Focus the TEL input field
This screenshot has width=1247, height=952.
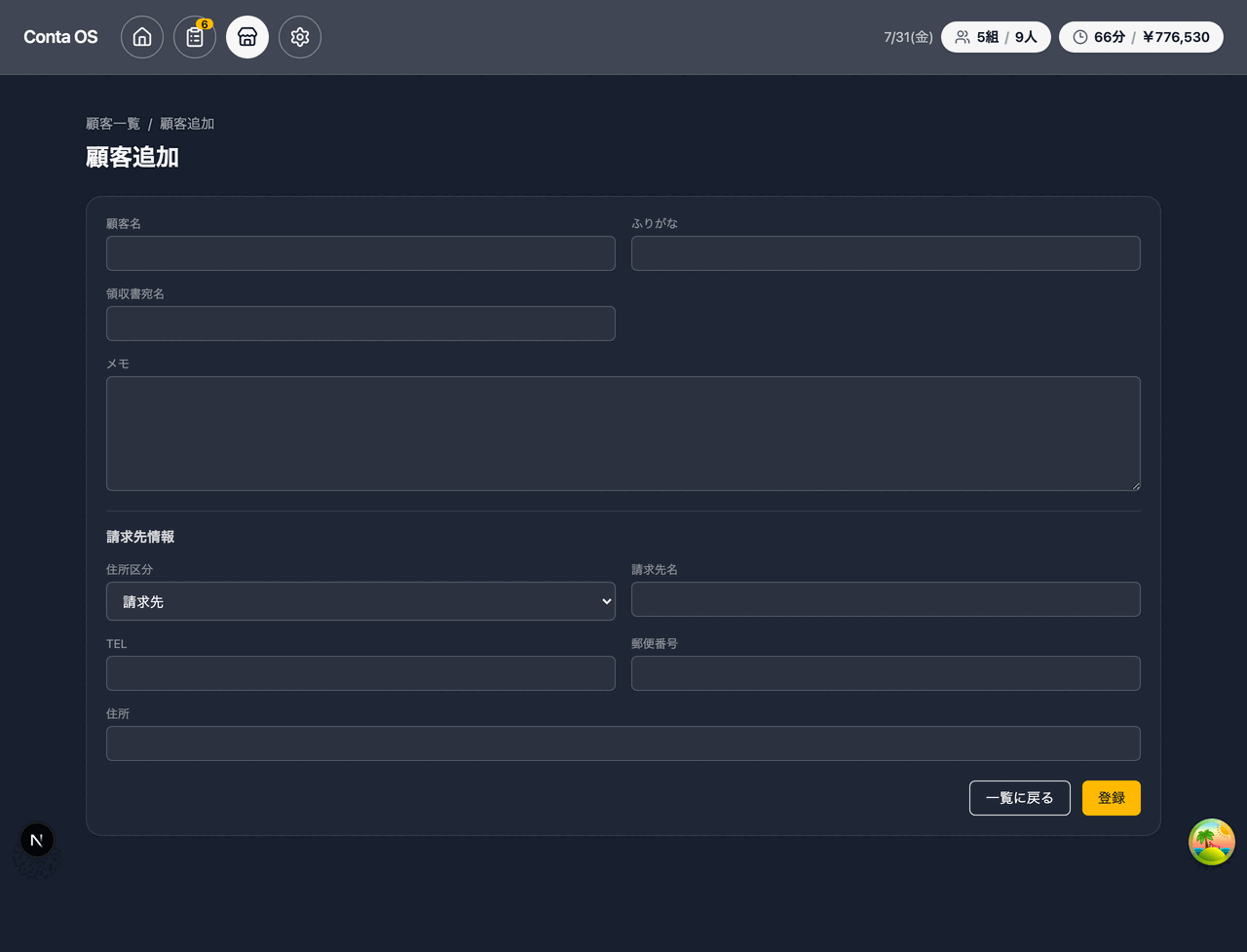click(x=360, y=673)
